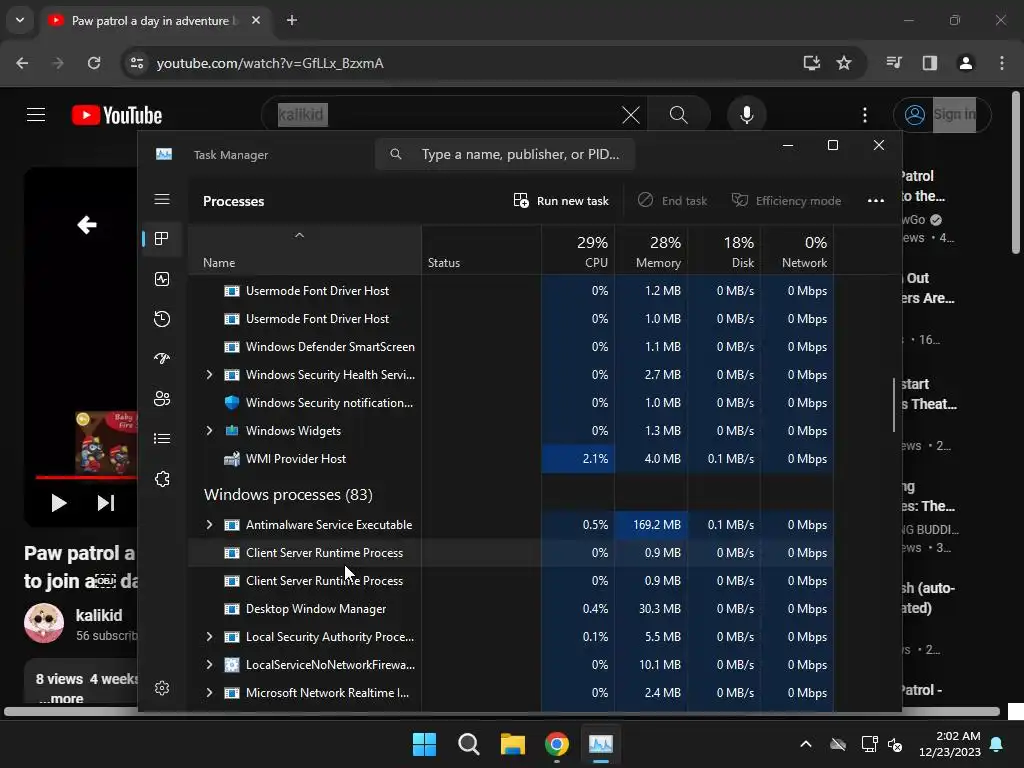Open Task Manager more options ellipsis
Image resolution: width=1024 pixels, height=768 pixels.
click(x=876, y=200)
